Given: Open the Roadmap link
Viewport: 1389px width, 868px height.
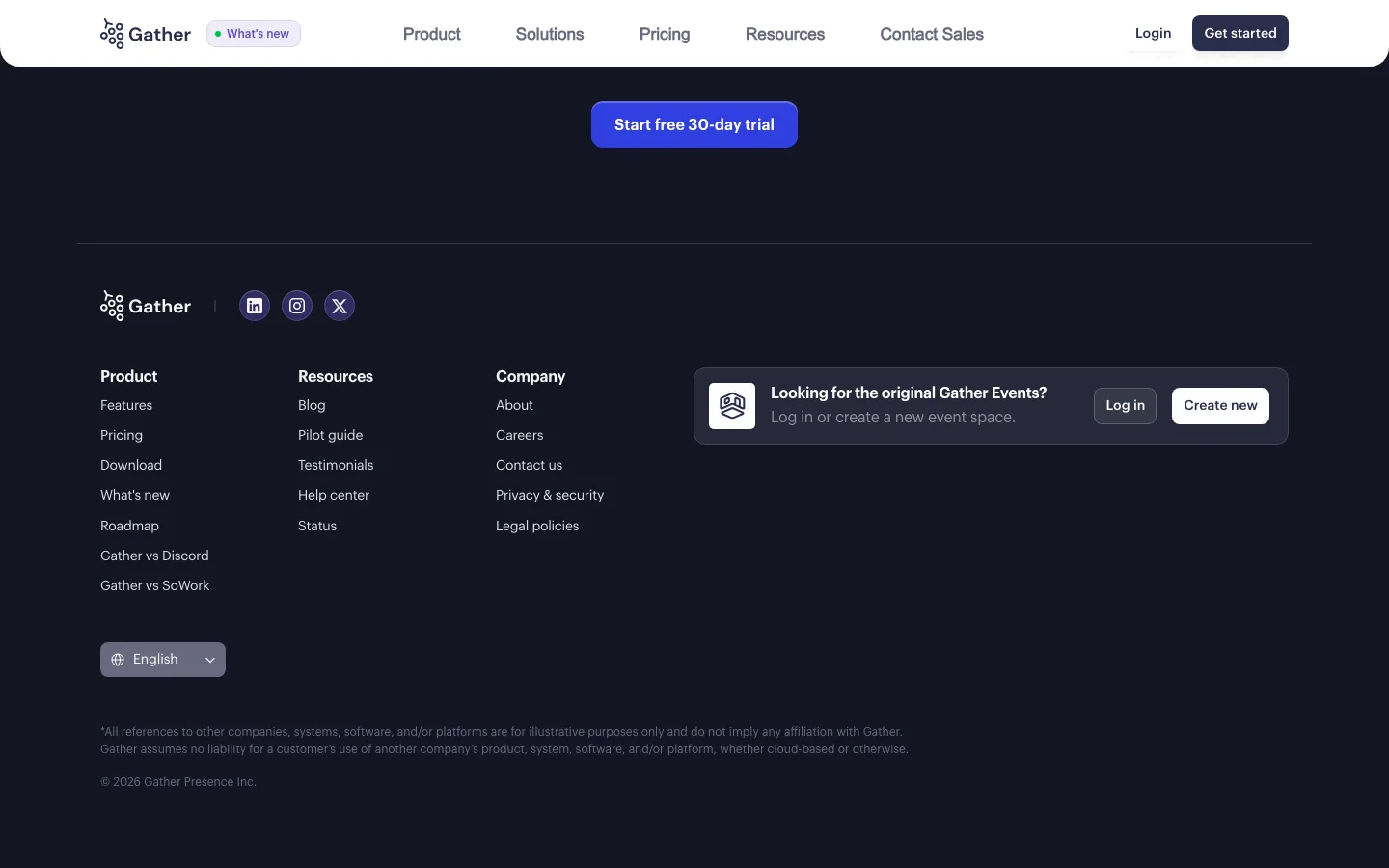Looking at the screenshot, I should (129, 526).
